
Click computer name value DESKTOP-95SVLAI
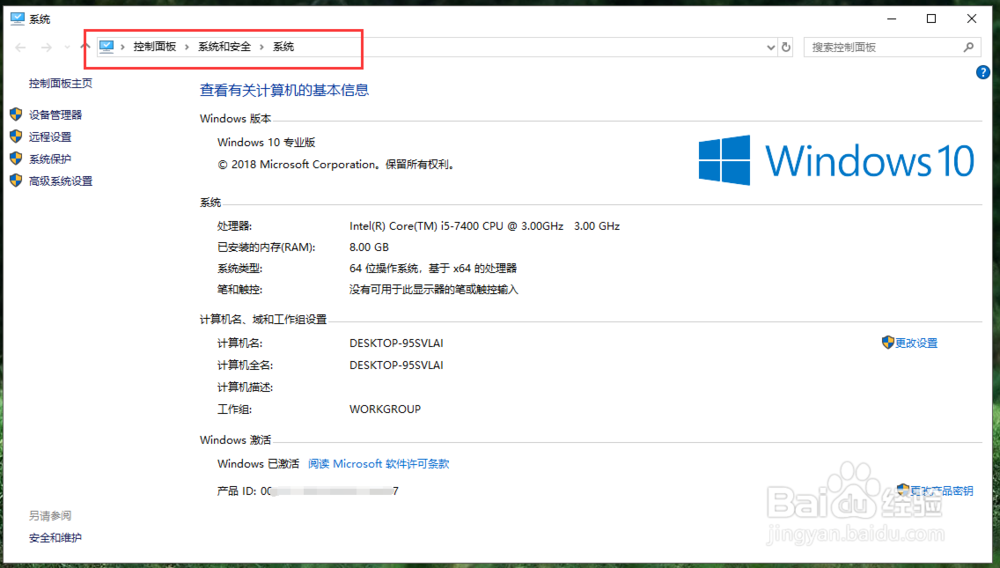396,343
